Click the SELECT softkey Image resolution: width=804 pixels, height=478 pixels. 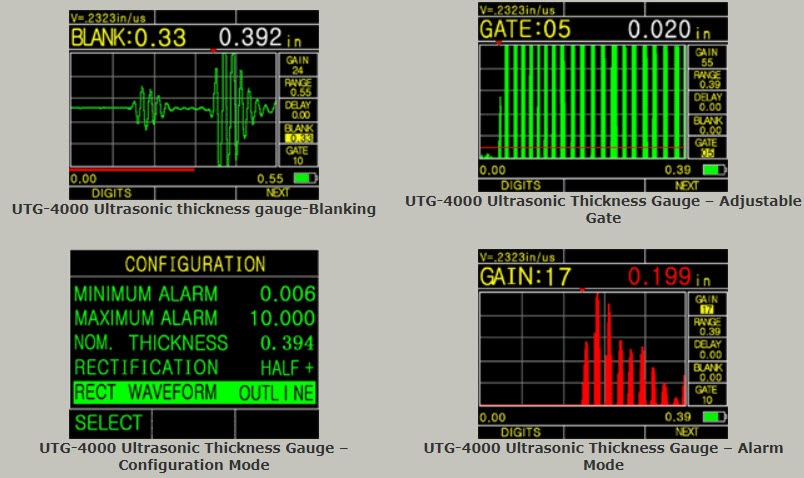click(x=109, y=423)
